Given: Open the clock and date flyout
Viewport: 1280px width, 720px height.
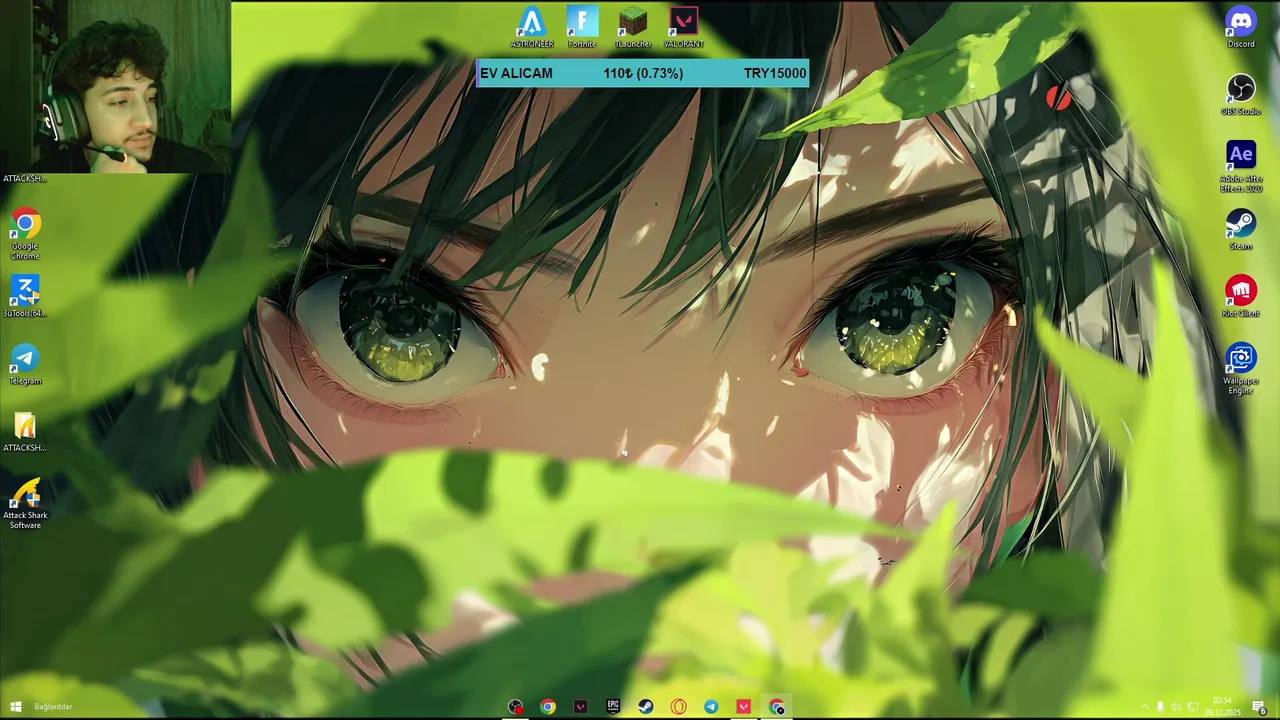Looking at the screenshot, I should pyautogui.click(x=1222, y=707).
